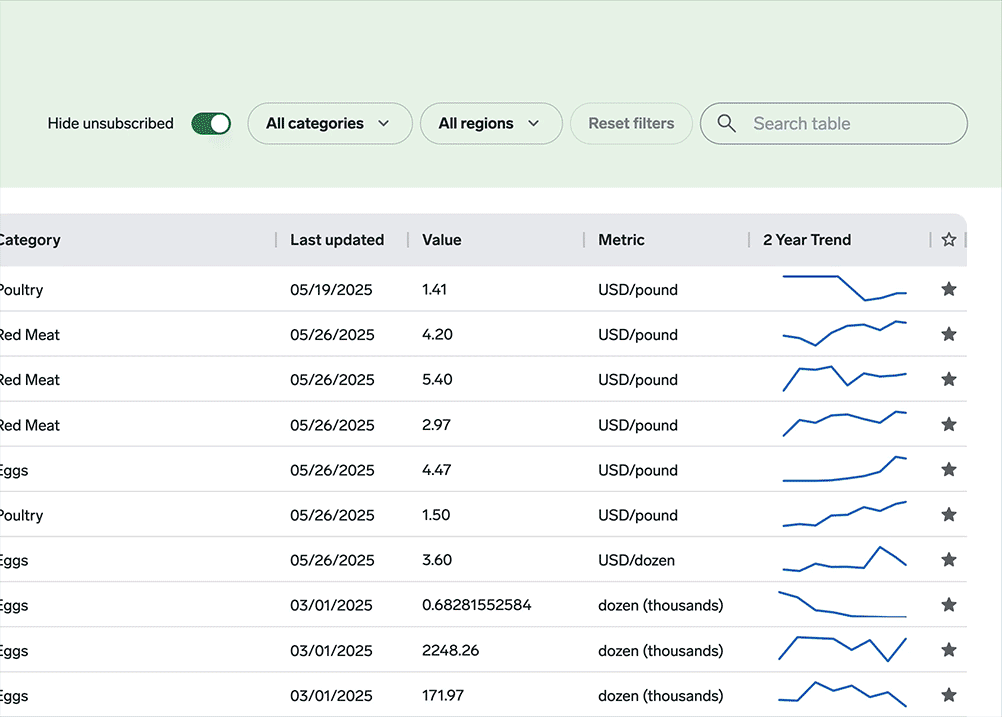Toggle the Hide unsubscribed switch
This screenshot has height=717, width=1002.
pos(211,123)
